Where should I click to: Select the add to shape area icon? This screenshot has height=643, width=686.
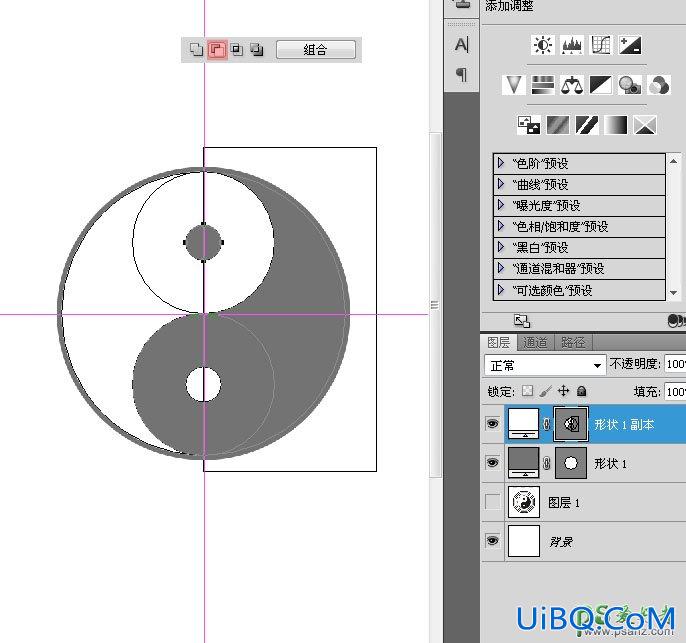pyautogui.click(x=196, y=49)
